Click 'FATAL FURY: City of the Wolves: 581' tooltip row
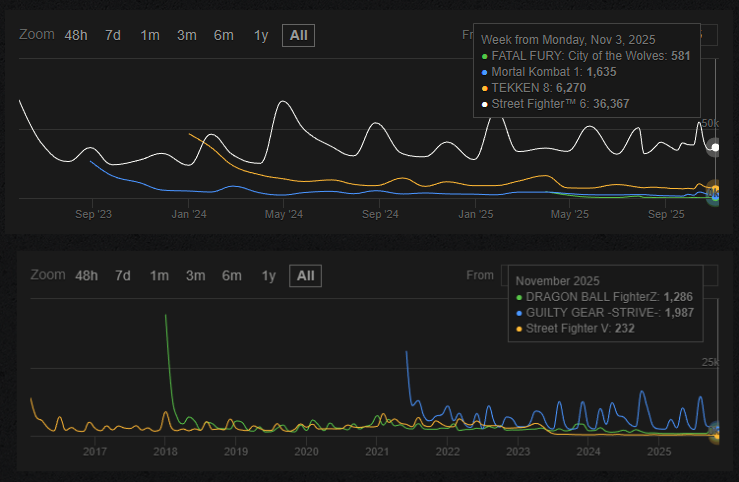739x482 pixels. click(x=586, y=56)
